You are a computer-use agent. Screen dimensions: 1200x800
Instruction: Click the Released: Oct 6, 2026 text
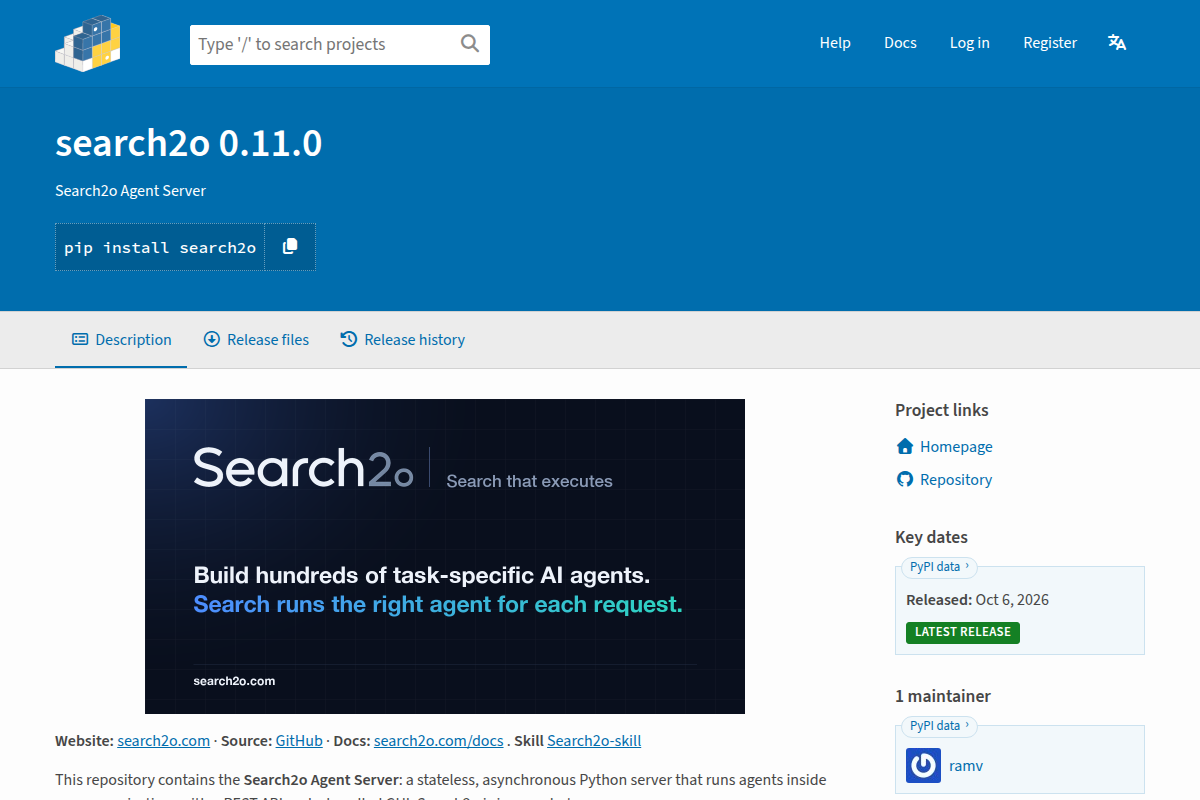(x=977, y=600)
